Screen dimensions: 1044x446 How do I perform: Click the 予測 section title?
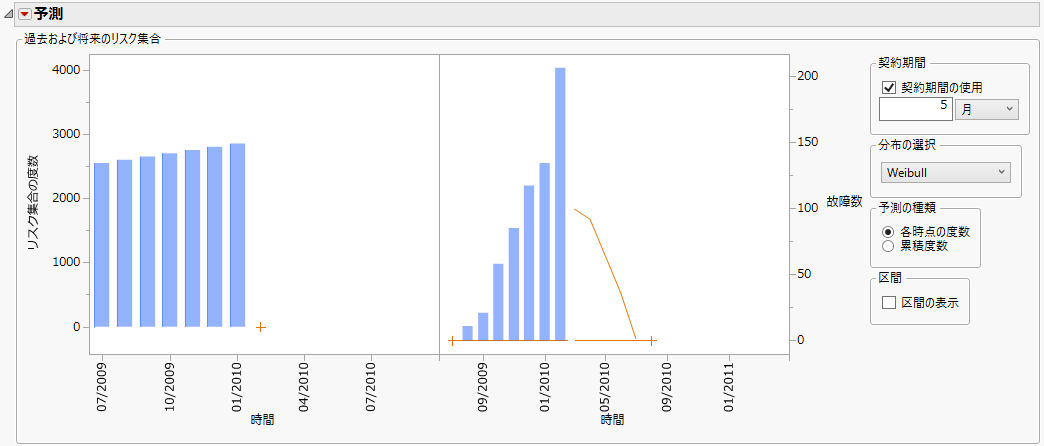click(x=49, y=13)
